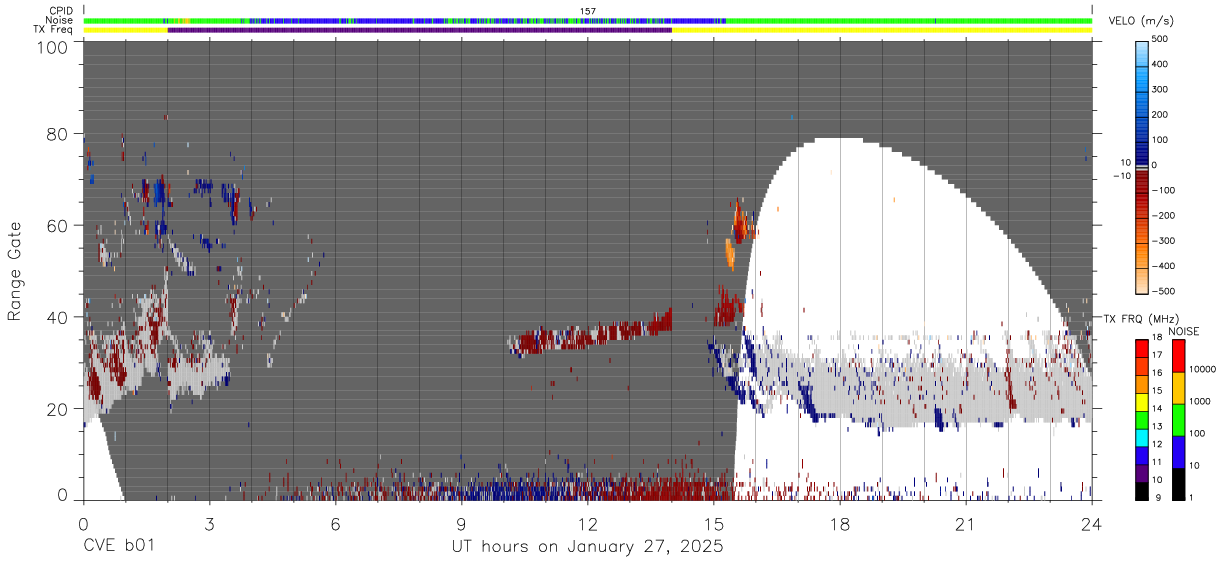
Task: Click range gate axis tick 20
Action: coord(59,409)
